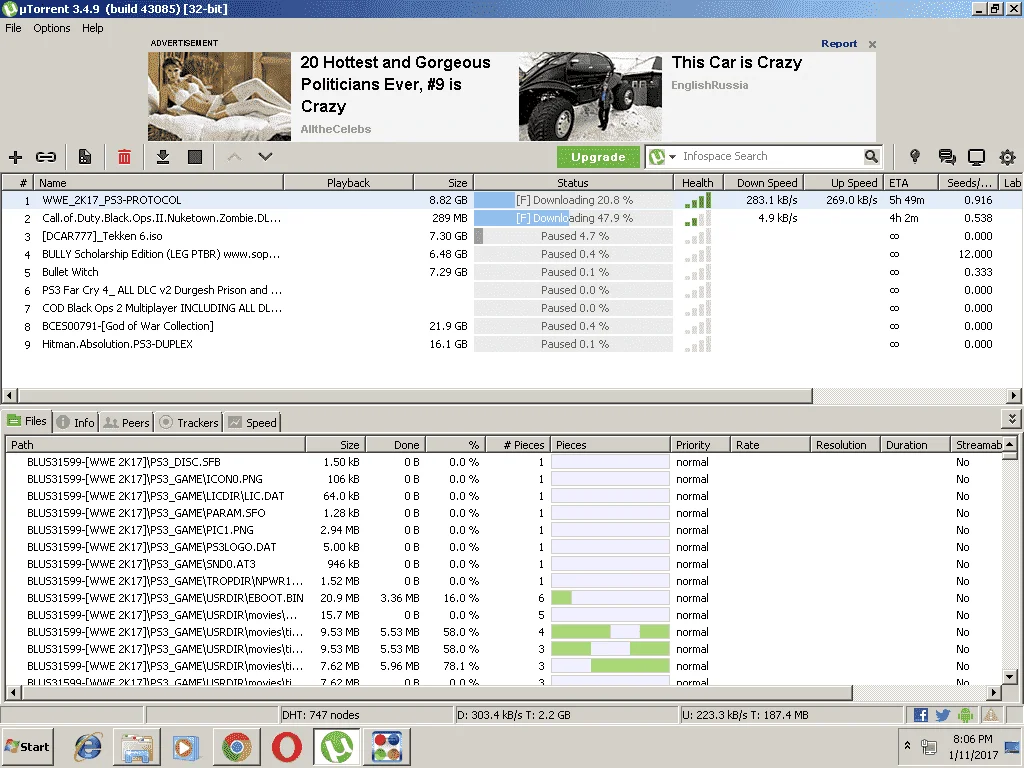This screenshot has width=1024, height=768.
Task: Click the search magnifier icon
Action: pos(871,157)
